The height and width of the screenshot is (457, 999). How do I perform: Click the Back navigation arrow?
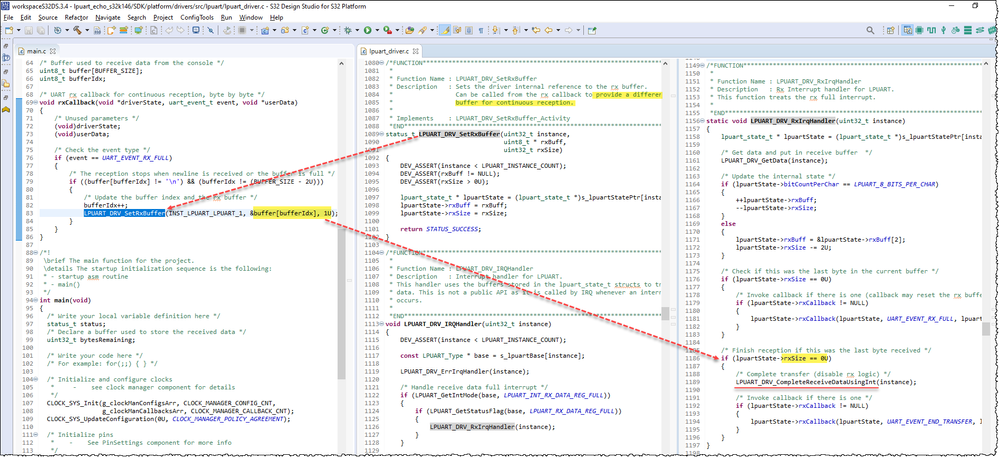click(x=548, y=30)
